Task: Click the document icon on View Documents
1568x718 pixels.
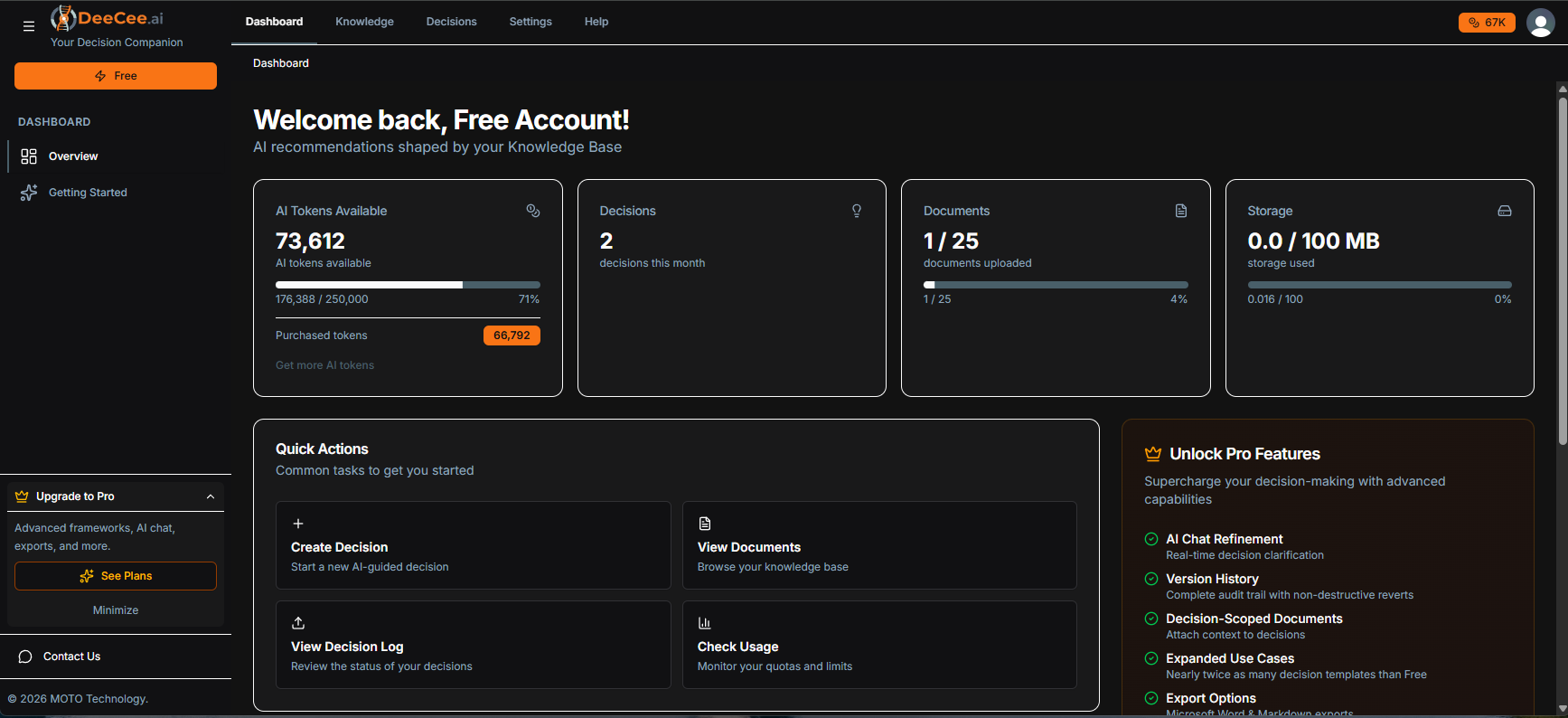Action: (705, 524)
